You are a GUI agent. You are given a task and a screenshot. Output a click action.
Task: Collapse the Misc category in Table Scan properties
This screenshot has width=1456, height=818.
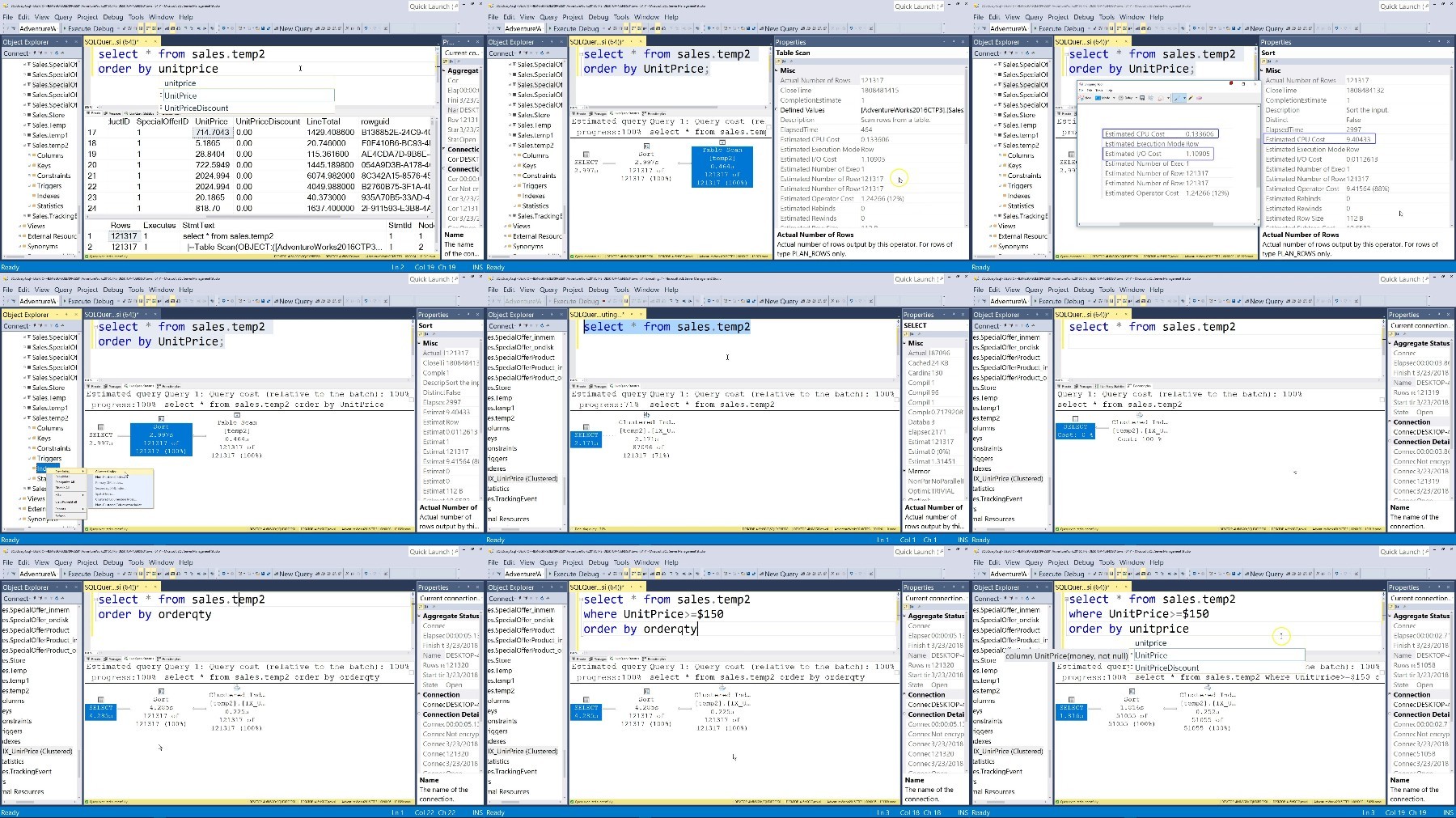(x=777, y=70)
